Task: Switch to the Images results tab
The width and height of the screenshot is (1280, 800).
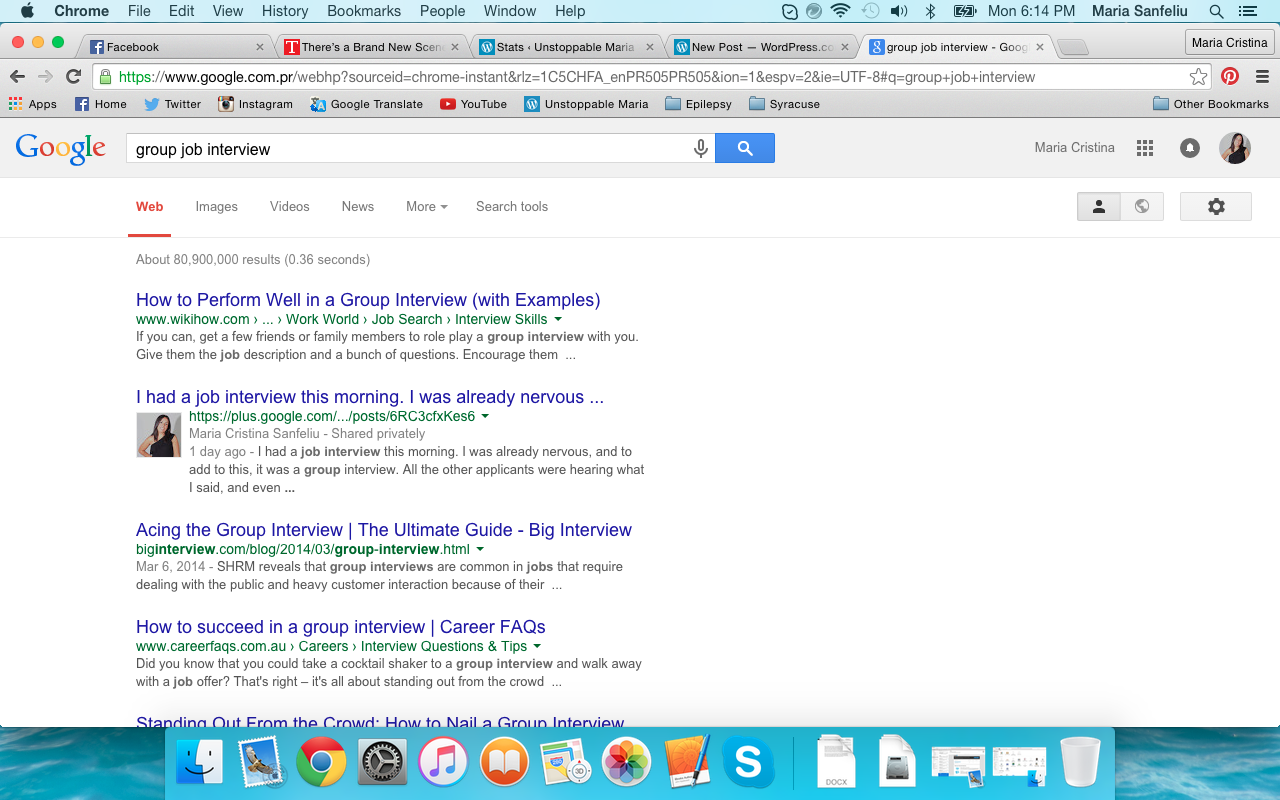Action: pyautogui.click(x=216, y=207)
